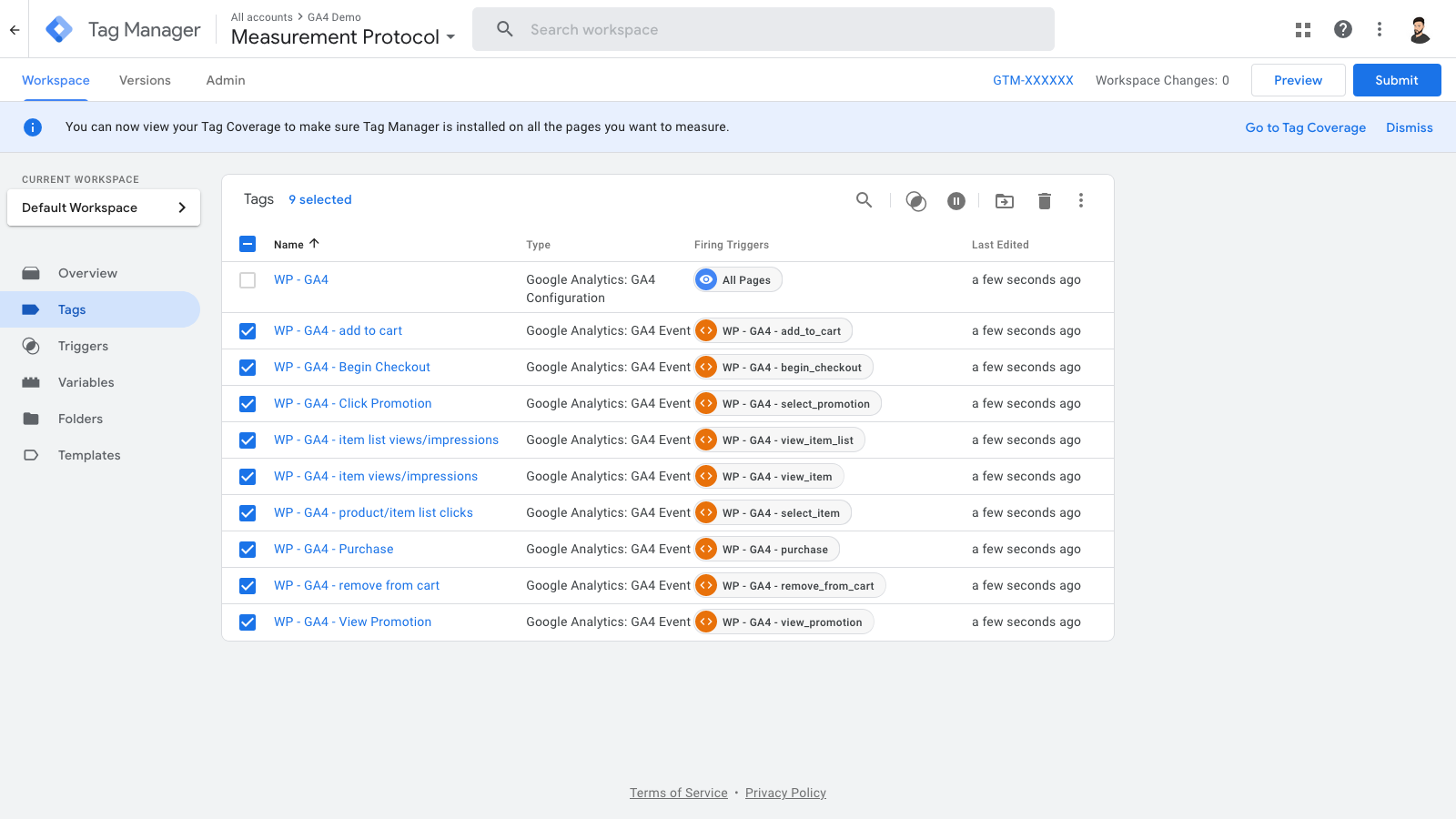Screen dimensions: 1456x819
Task: Click the Overview briefcase icon
Action: pos(31,273)
